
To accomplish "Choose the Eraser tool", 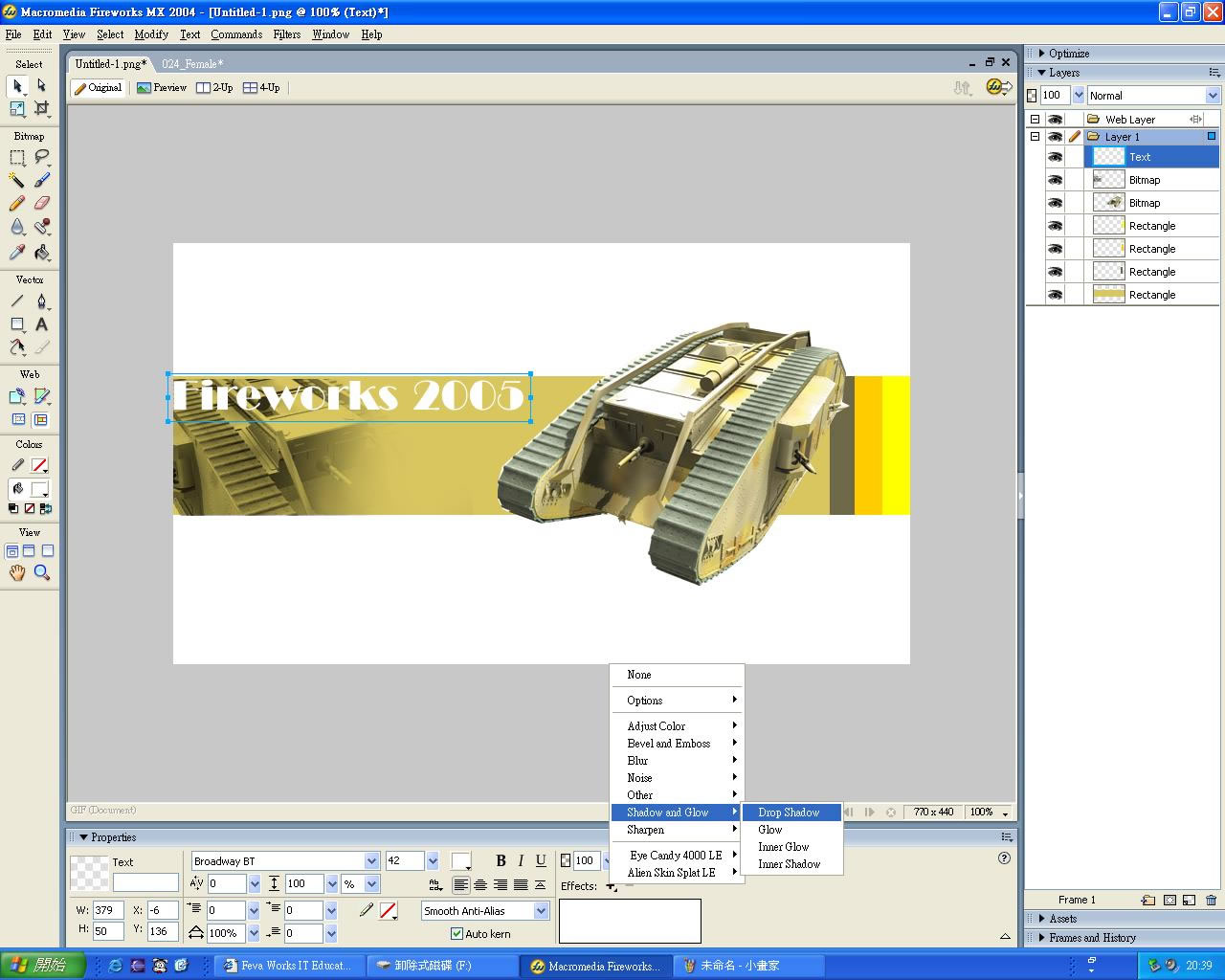I will click(x=41, y=203).
